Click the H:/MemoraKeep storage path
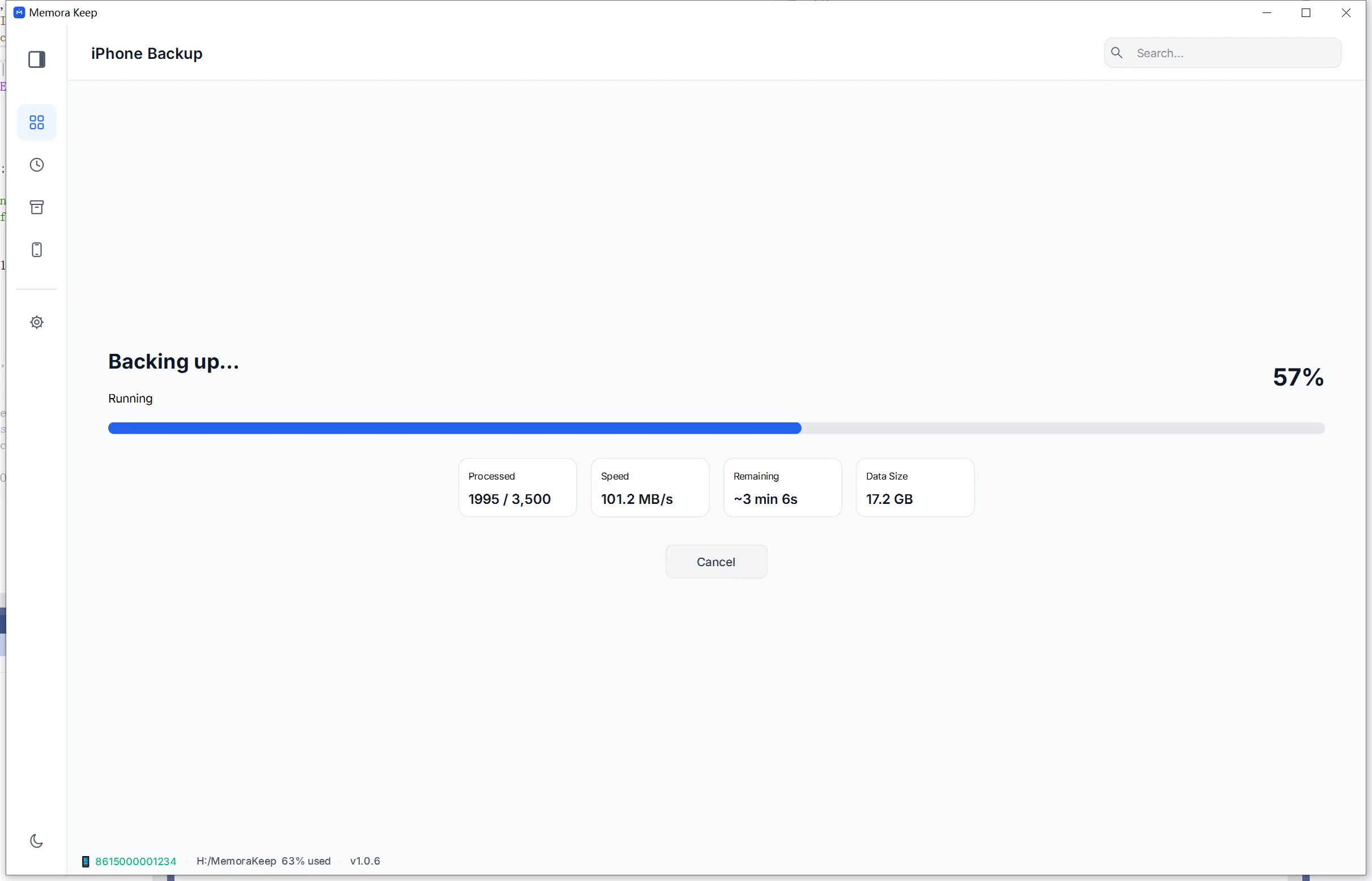Screen dimensions: 1372x881 236,861
